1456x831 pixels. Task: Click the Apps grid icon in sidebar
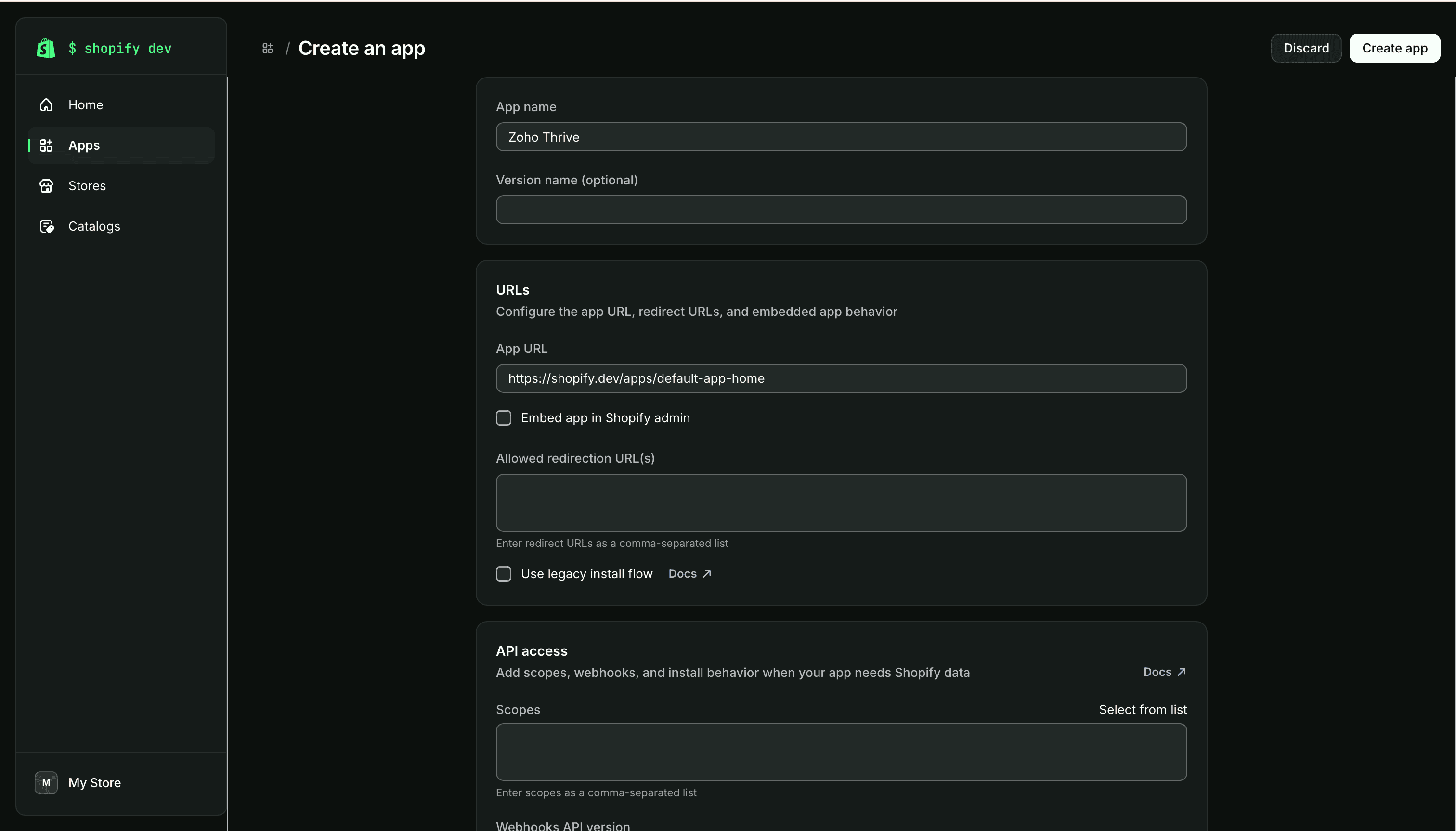click(x=46, y=145)
